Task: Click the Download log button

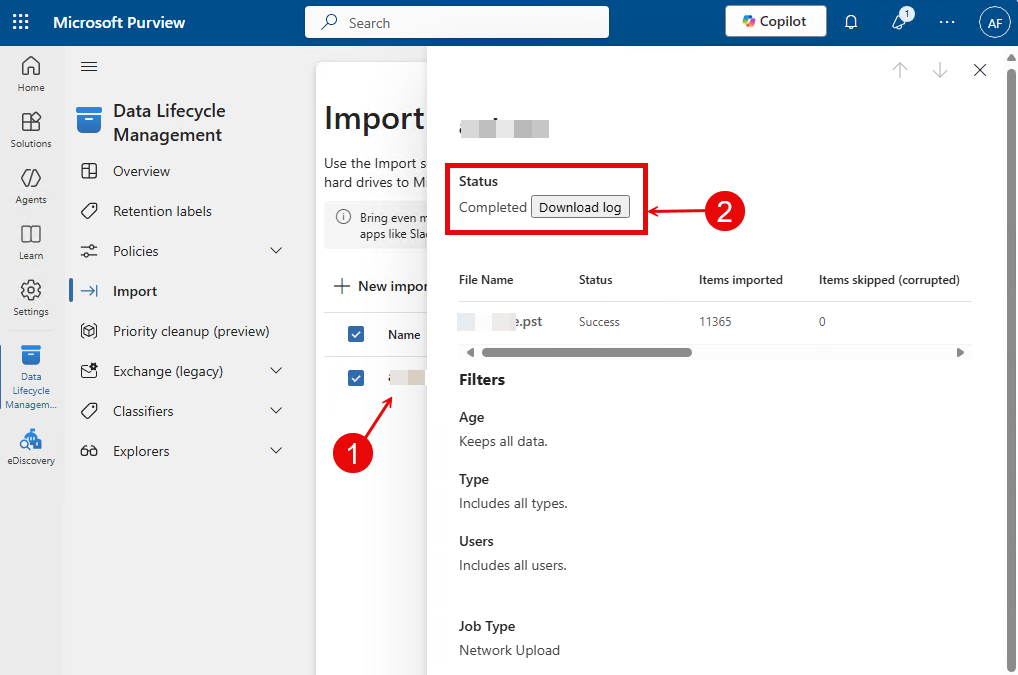Action: click(x=580, y=207)
